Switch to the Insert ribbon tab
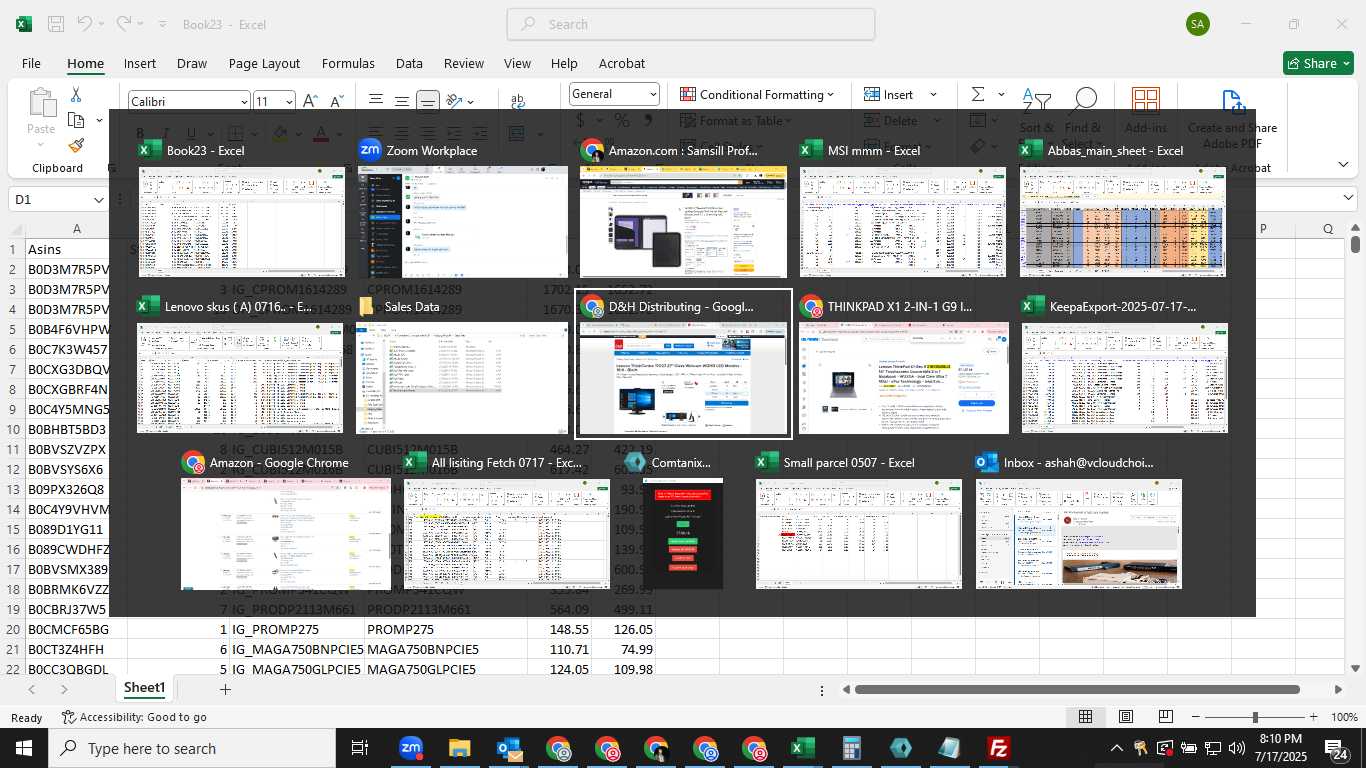1366x768 pixels. [140, 63]
